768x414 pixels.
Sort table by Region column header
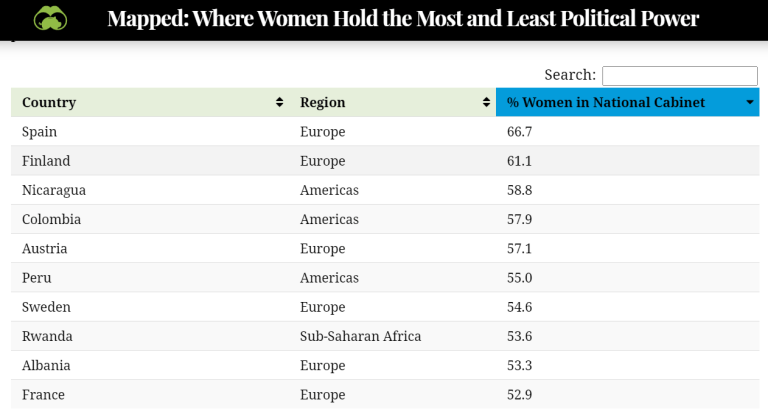tap(322, 102)
